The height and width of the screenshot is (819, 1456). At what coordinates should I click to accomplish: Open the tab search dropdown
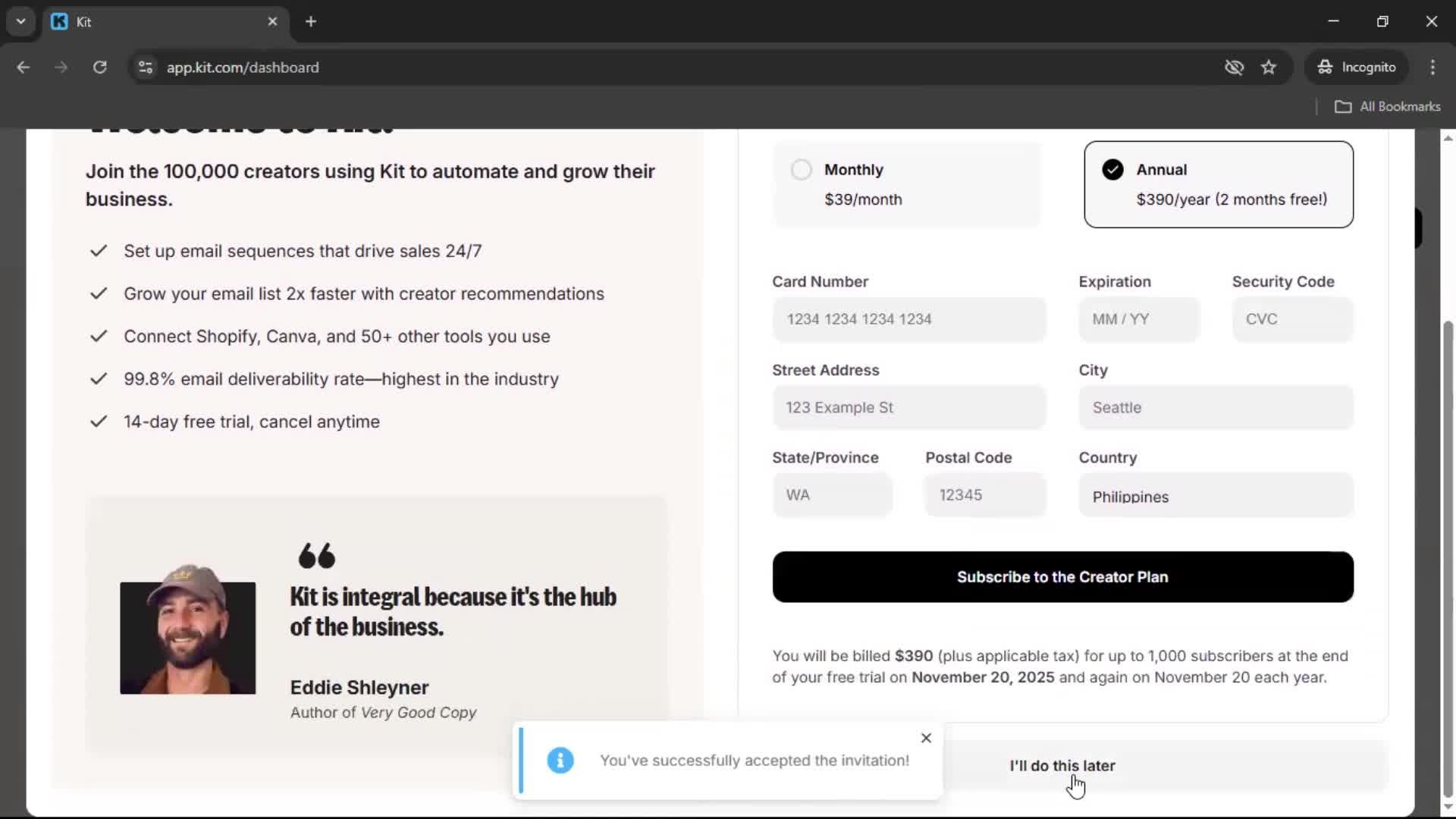point(20,21)
